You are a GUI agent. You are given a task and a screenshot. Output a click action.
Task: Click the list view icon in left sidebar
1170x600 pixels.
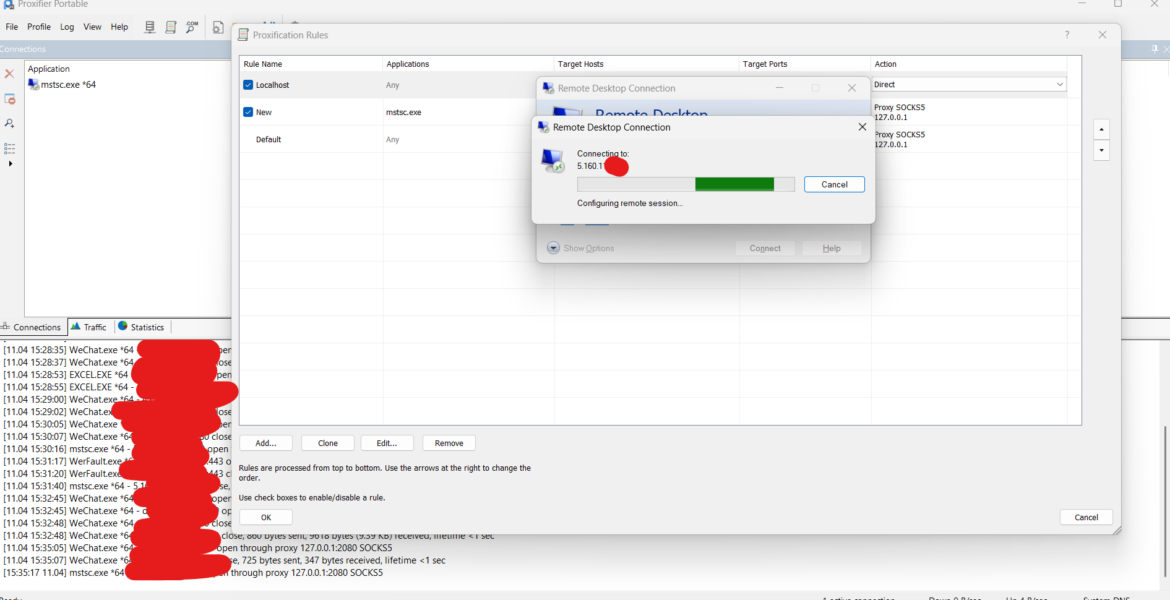[x=10, y=148]
